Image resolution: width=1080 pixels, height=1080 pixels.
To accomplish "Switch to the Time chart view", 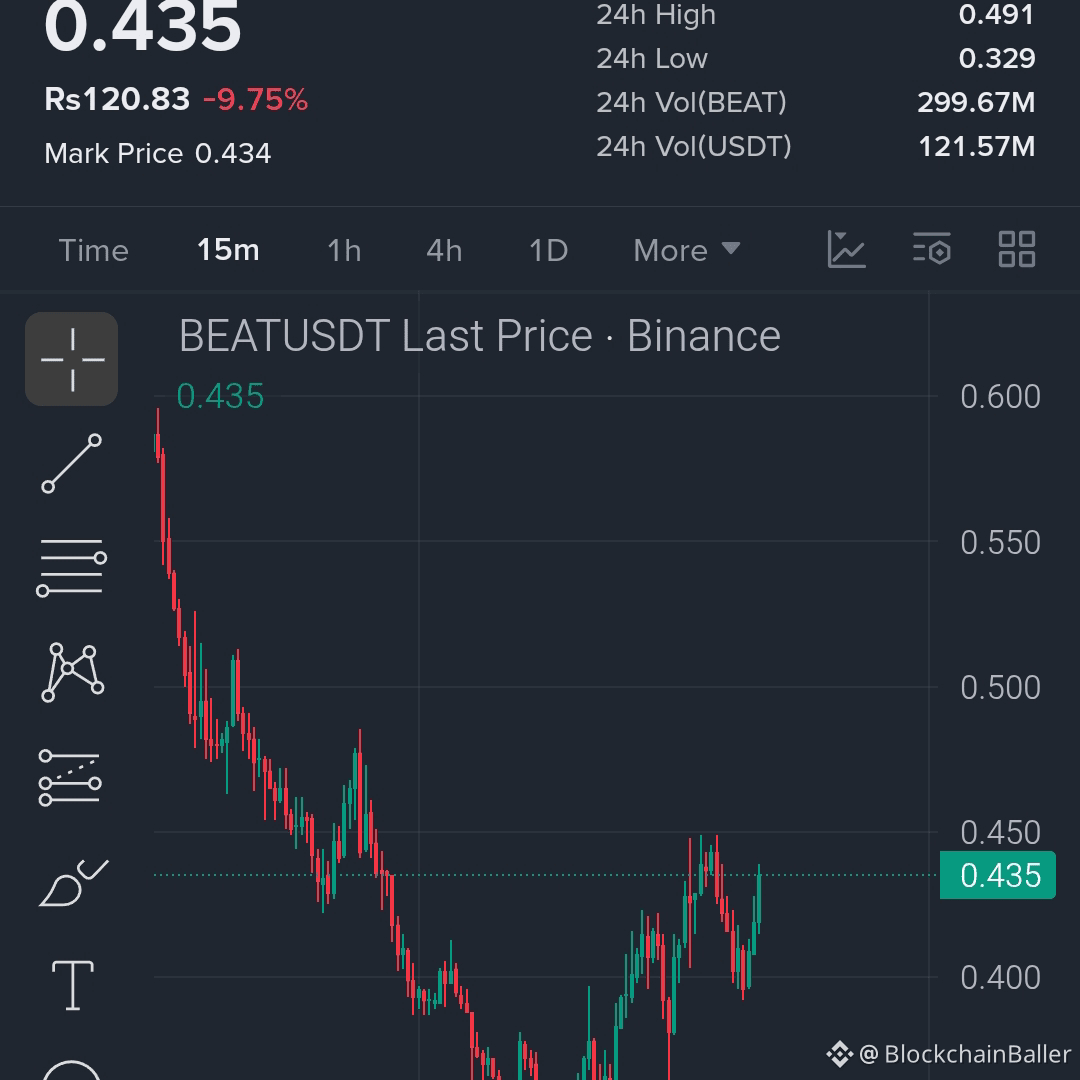I will pos(94,250).
